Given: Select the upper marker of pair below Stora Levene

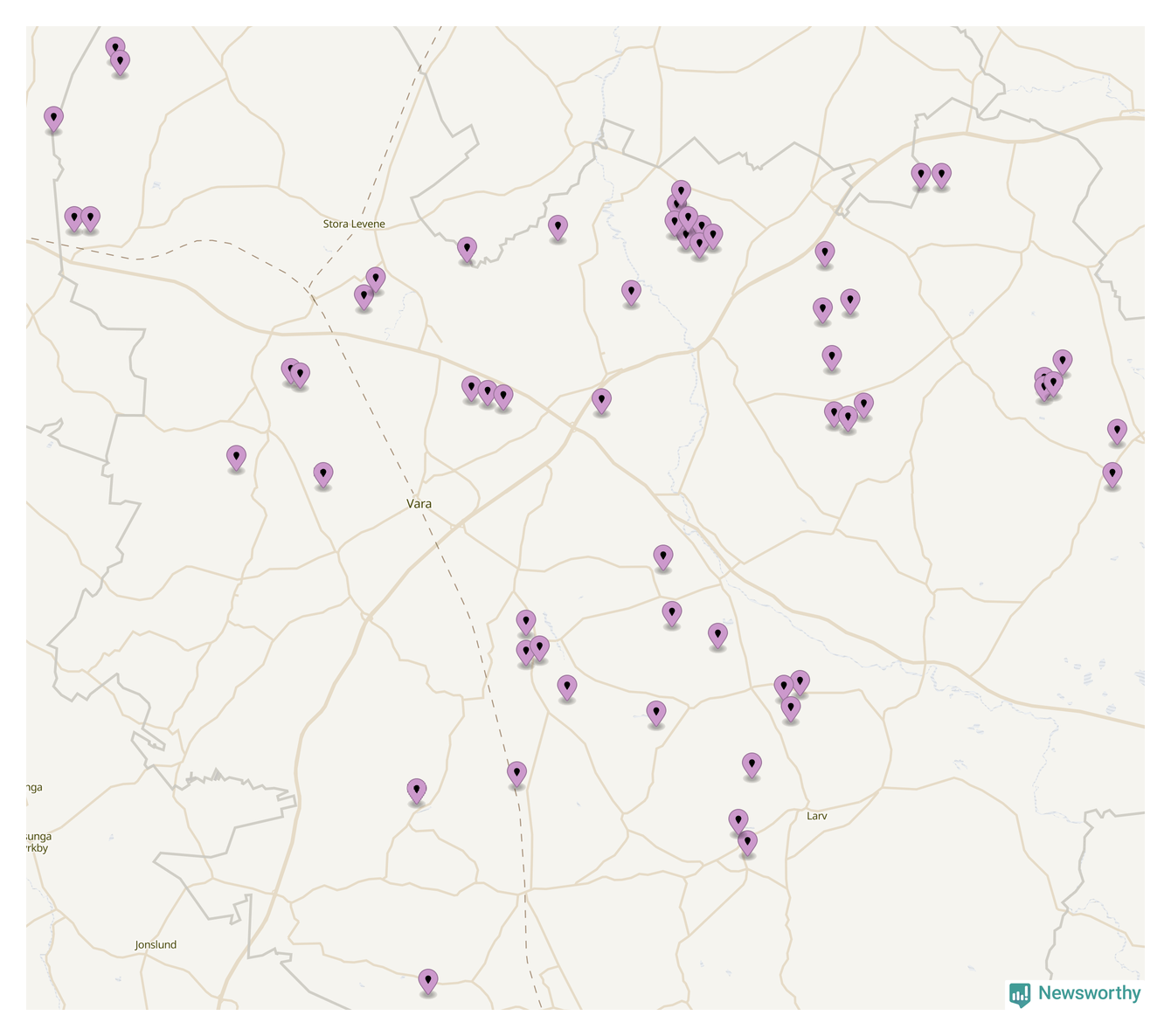Looking at the screenshot, I should point(376,280).
